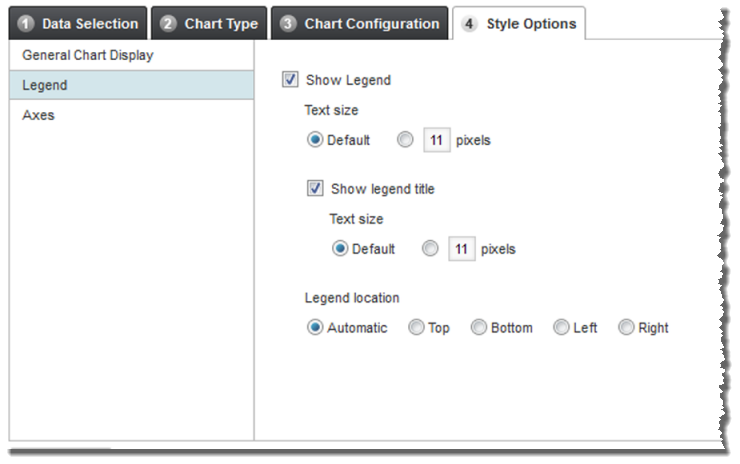Switch to the Chart Type tab
The image size is (740, 464).
(209, 23)
